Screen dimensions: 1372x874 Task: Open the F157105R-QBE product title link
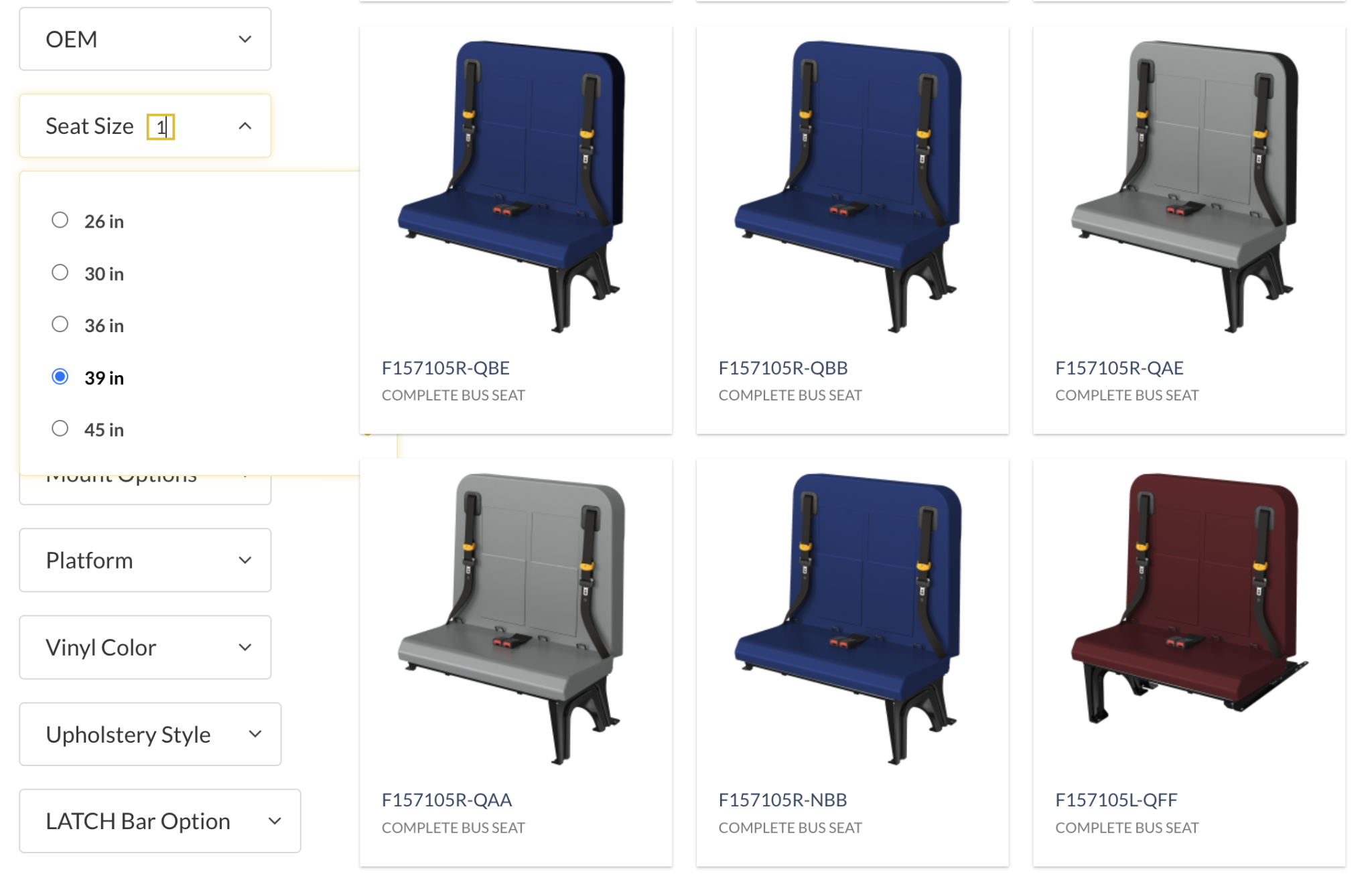[x=445, y=368]
